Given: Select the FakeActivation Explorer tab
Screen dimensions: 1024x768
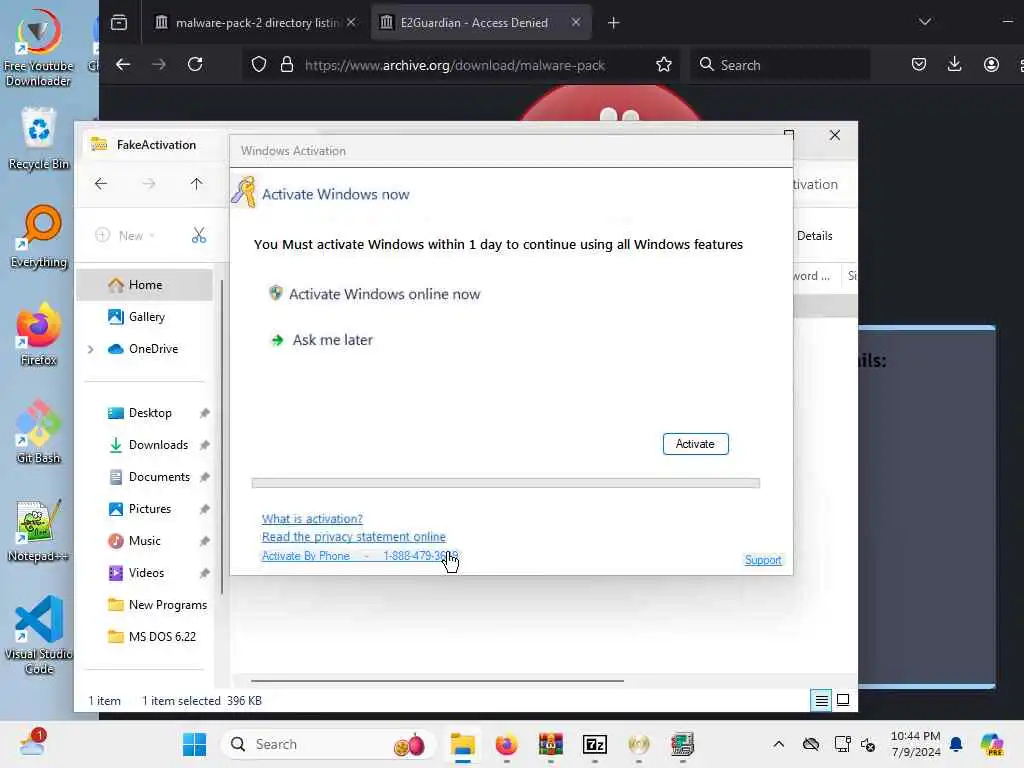Looking at the screenshot, I should 155,145.
